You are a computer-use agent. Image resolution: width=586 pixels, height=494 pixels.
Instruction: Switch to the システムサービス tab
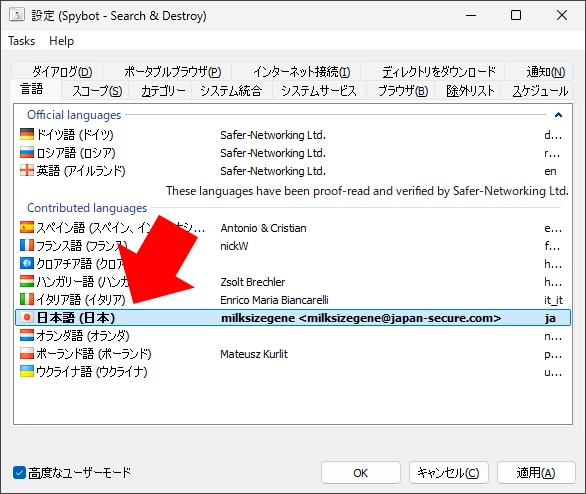[319, 91]
